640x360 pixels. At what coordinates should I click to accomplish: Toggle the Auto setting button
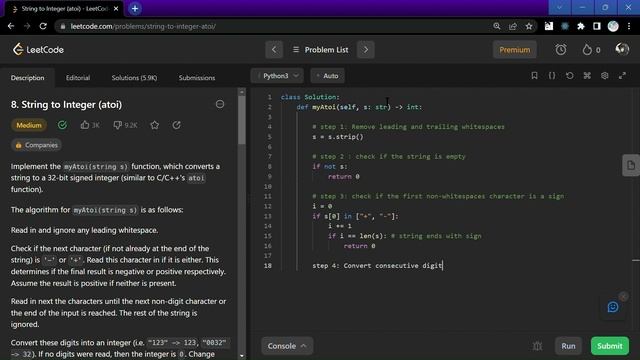(x=327, y=76)
